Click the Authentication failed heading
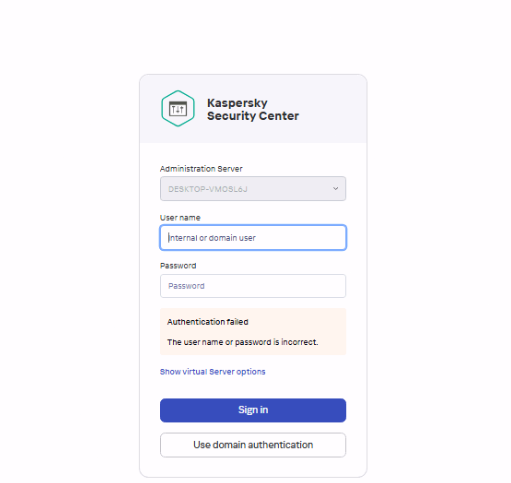Screen dimensions: 511x483 tap(208, 322)
